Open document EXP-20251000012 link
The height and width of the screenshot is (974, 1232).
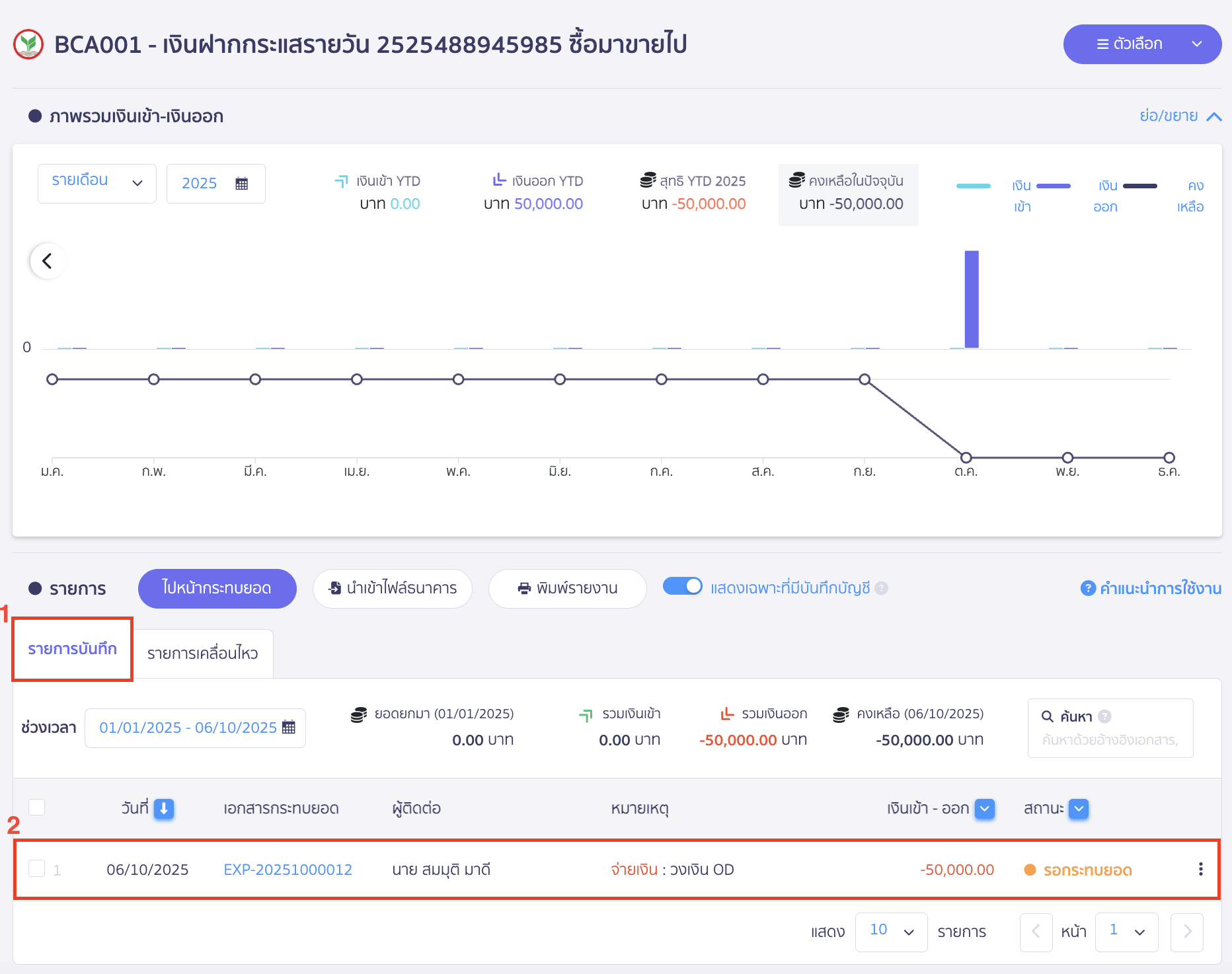[288, 870]
